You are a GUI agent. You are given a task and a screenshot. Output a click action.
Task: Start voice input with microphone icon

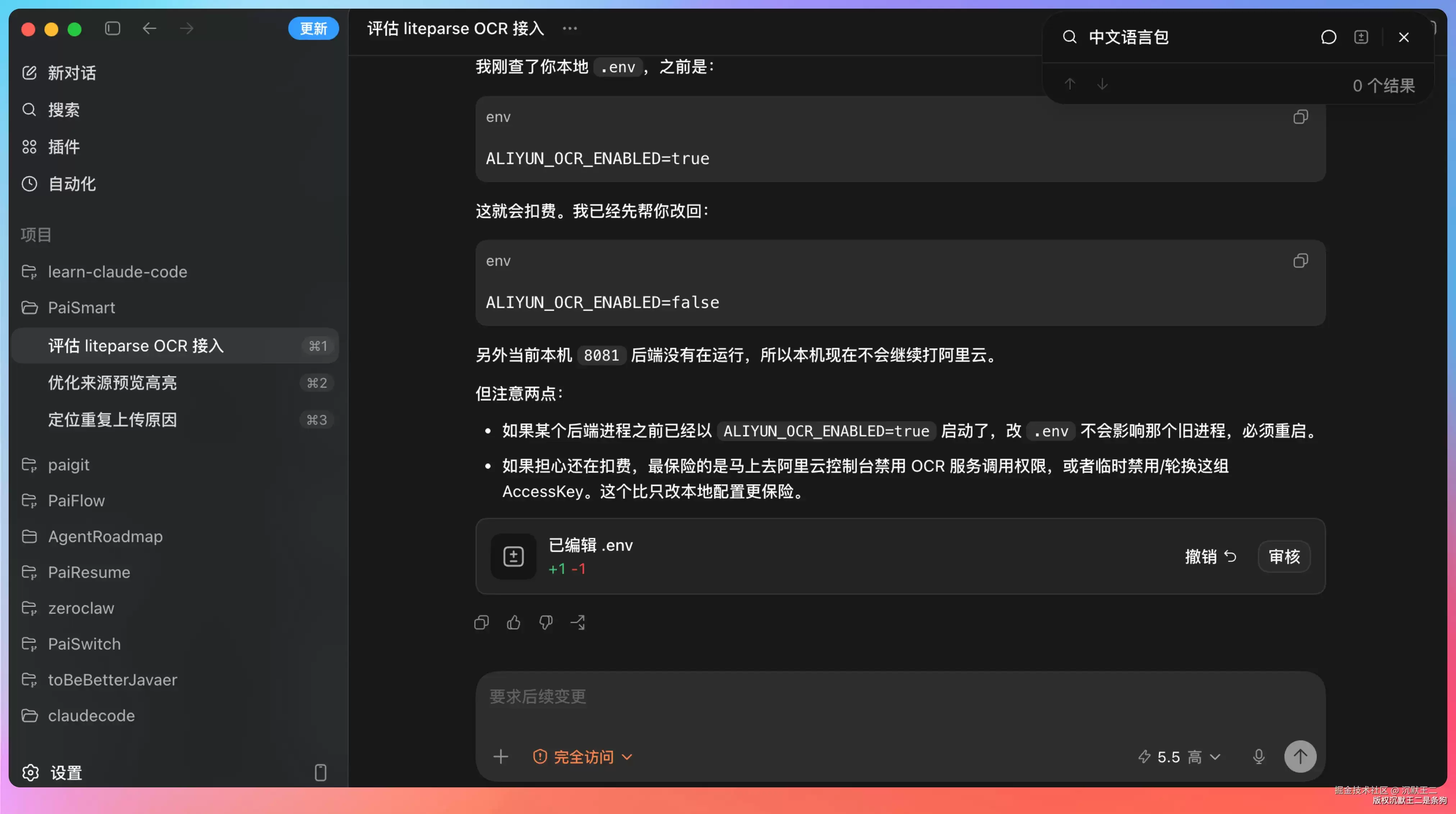click(1258, 757)
